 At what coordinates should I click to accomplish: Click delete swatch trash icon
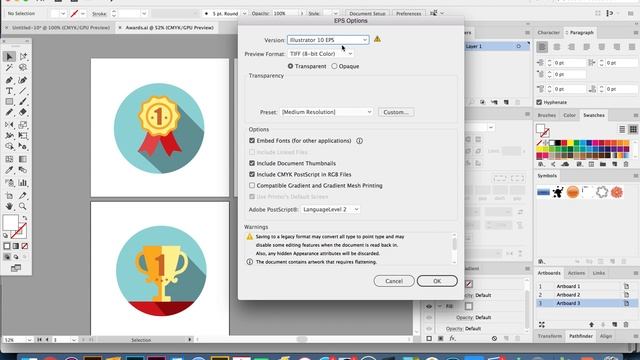pyautogui.click(x=626, y=164)
